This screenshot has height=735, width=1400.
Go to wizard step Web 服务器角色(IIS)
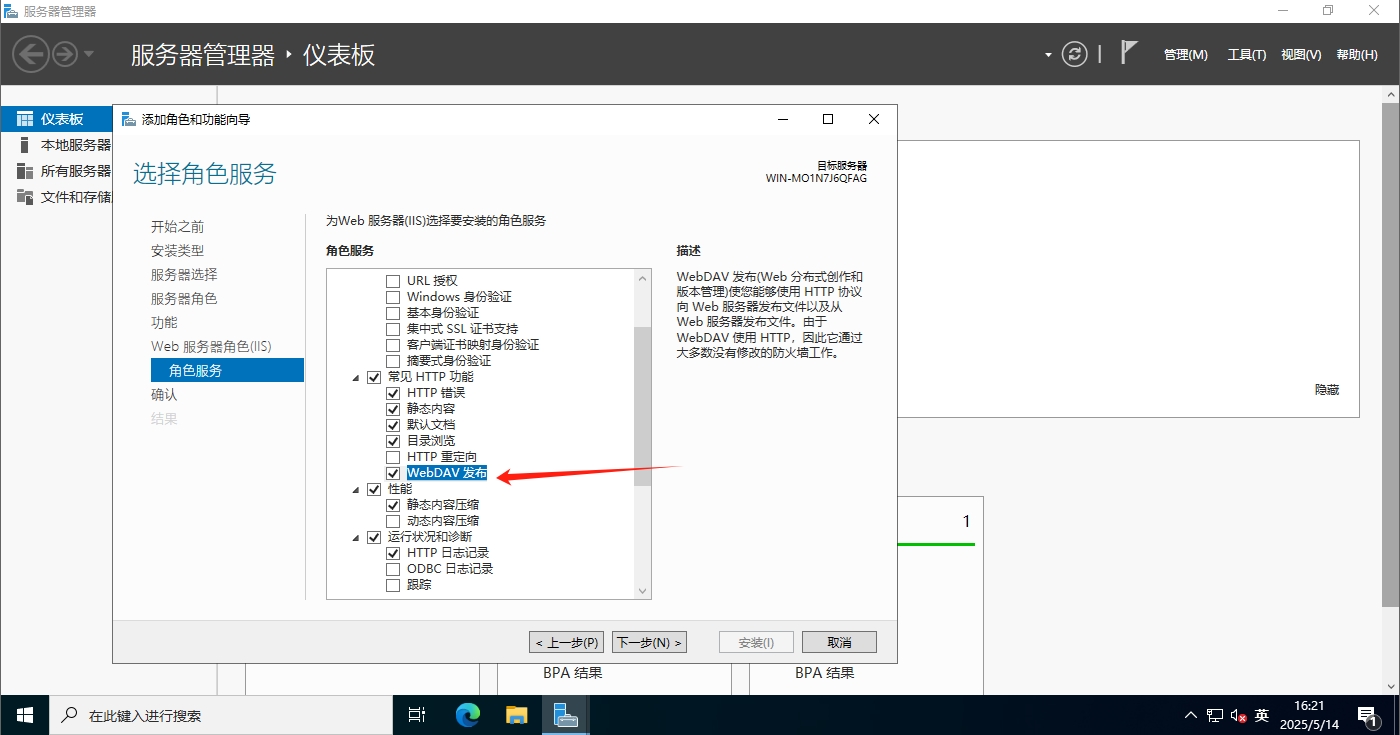[x=211, y=347]
